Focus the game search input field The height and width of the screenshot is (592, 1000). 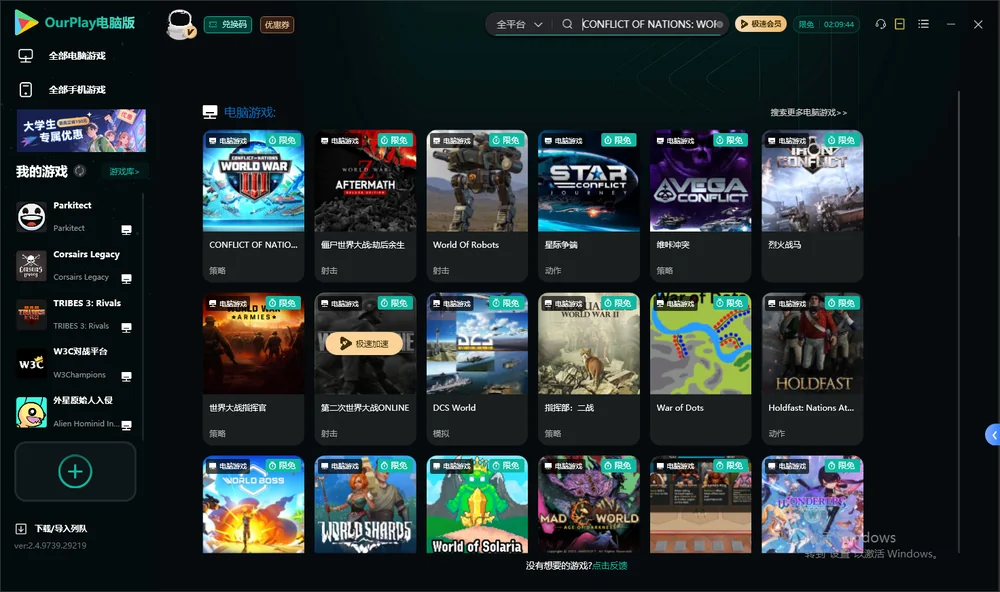tap(648, 24)
